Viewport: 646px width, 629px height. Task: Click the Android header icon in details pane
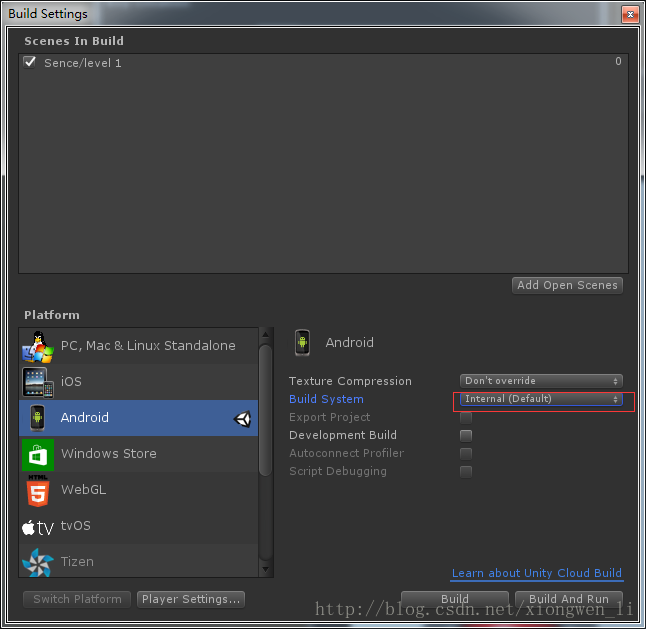click(x=302, y=342)
